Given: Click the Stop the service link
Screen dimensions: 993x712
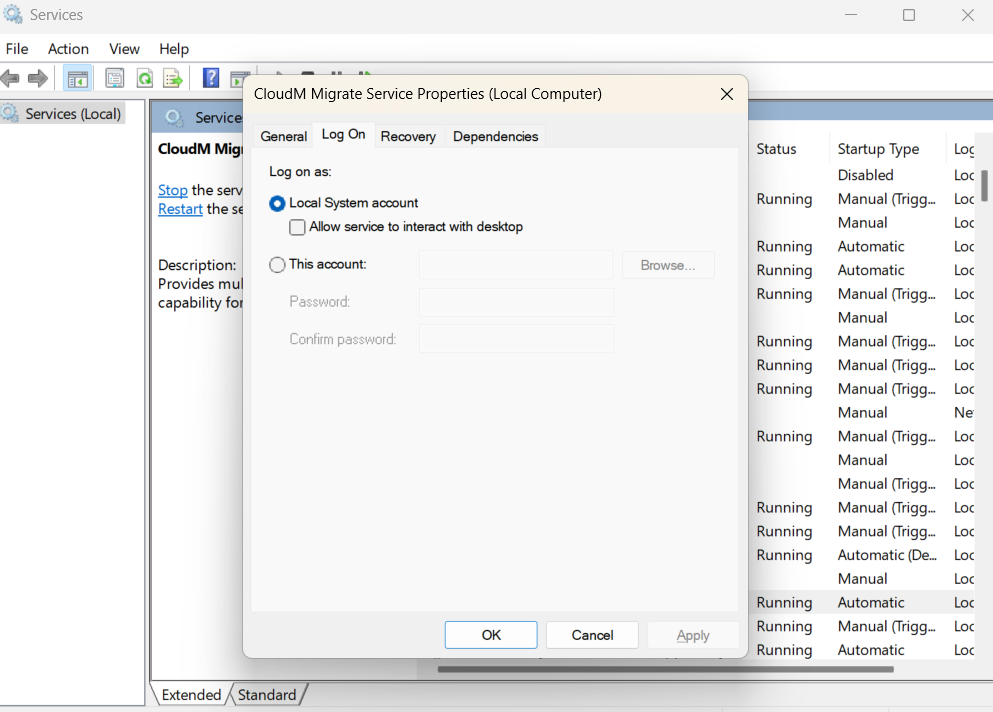Looking at the screenshot, I should click(173, 190).
